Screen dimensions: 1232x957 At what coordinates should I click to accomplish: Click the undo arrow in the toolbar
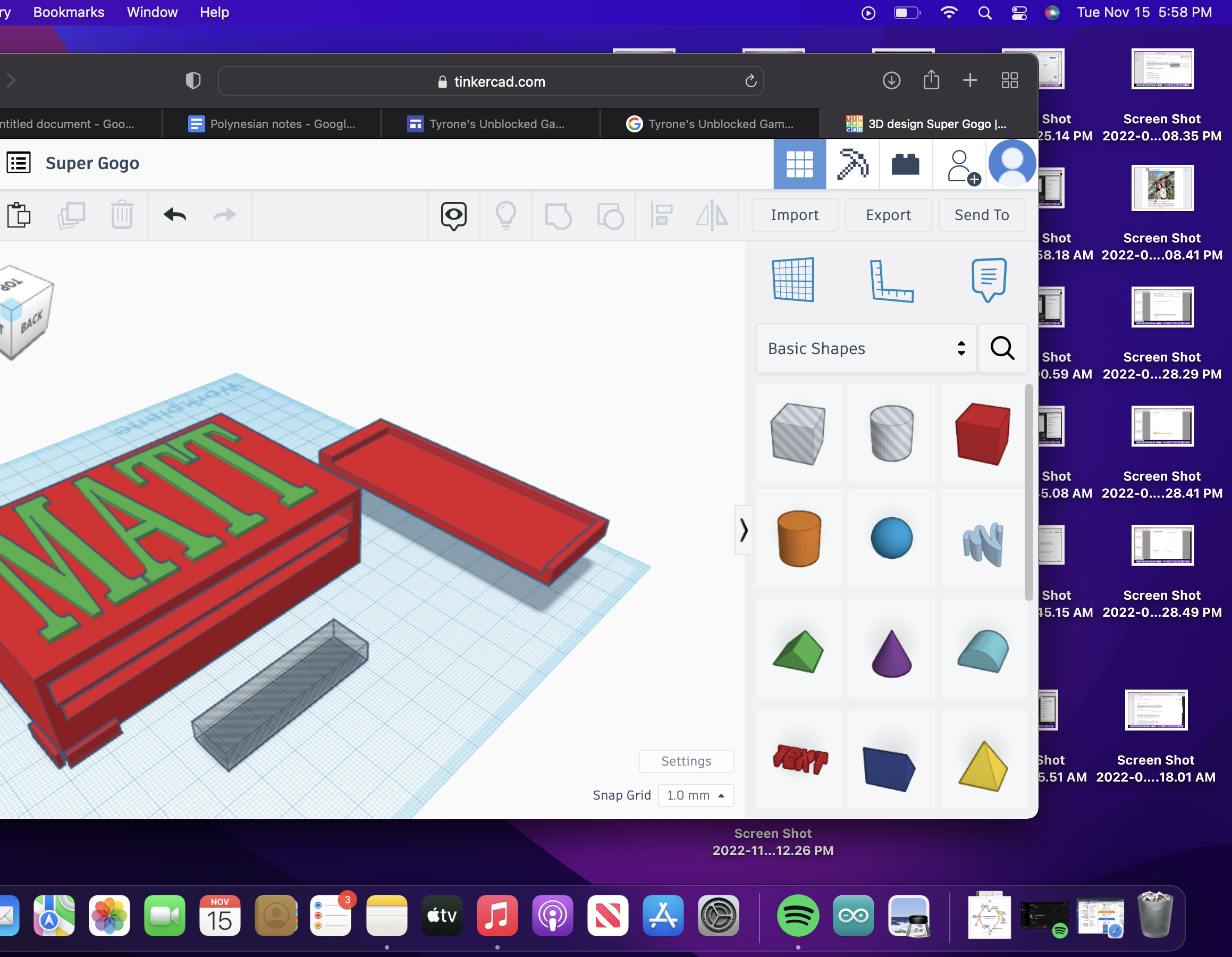pos(175,215)
